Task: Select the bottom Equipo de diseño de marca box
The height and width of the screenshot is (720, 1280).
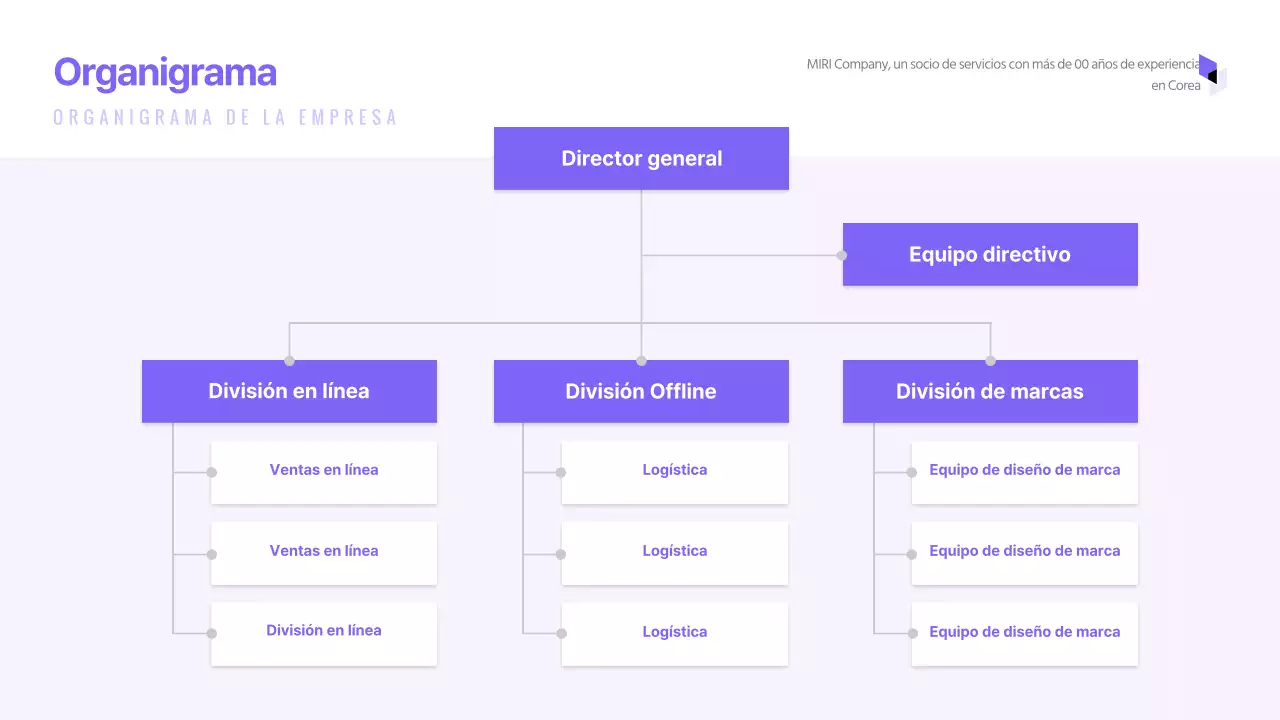Action: (1025, 632)
